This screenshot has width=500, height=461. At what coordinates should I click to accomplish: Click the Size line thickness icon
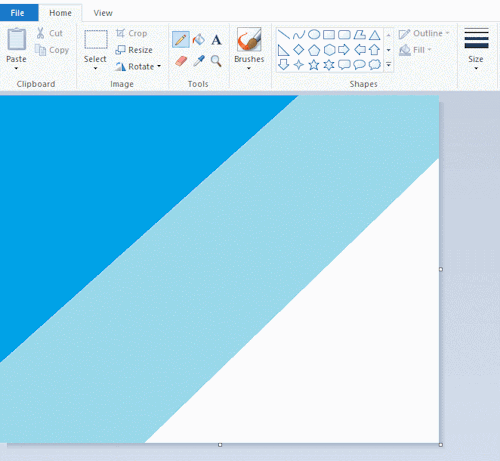(x=476, y=38)
